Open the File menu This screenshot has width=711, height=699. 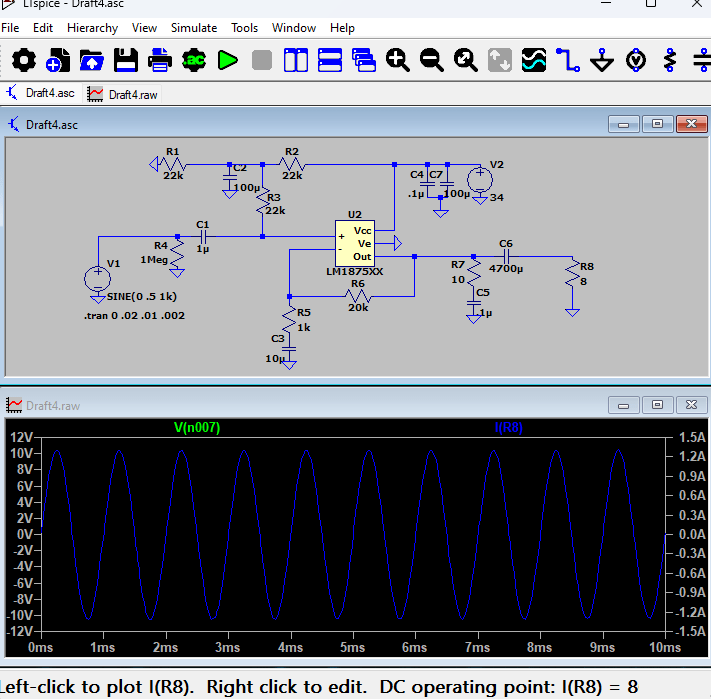10,28
